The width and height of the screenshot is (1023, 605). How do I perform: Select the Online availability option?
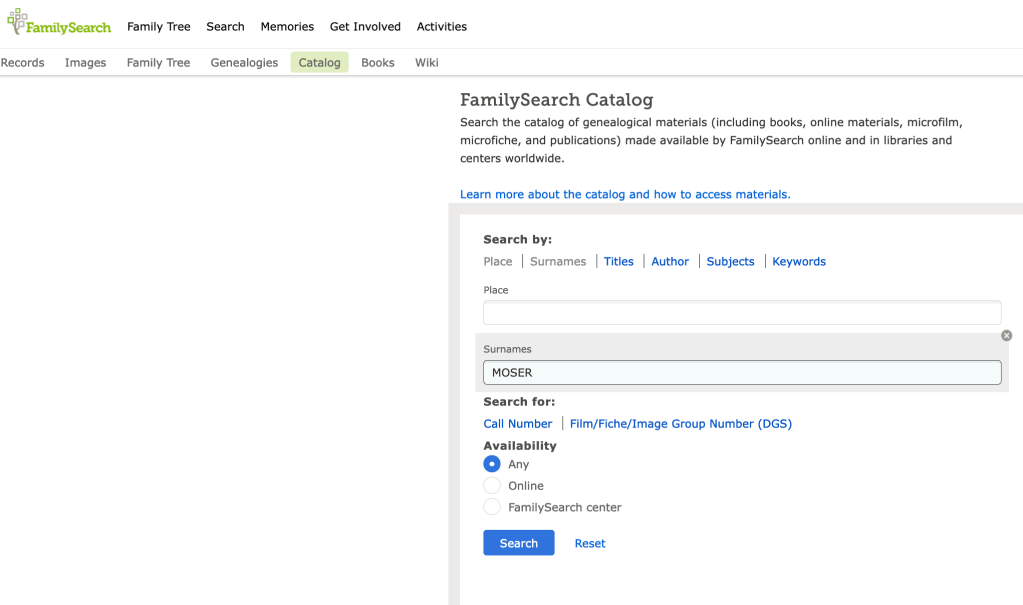[x=492, y=486]
